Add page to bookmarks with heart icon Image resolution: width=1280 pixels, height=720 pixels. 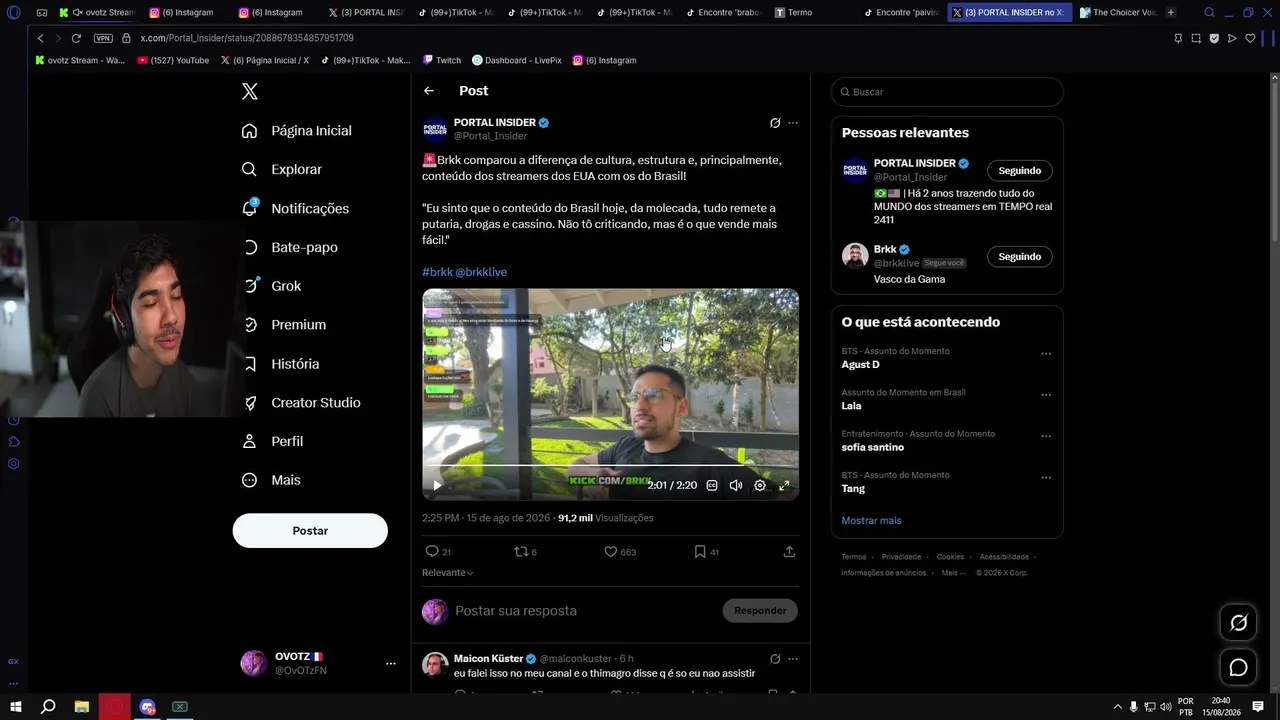[1250, 38]
